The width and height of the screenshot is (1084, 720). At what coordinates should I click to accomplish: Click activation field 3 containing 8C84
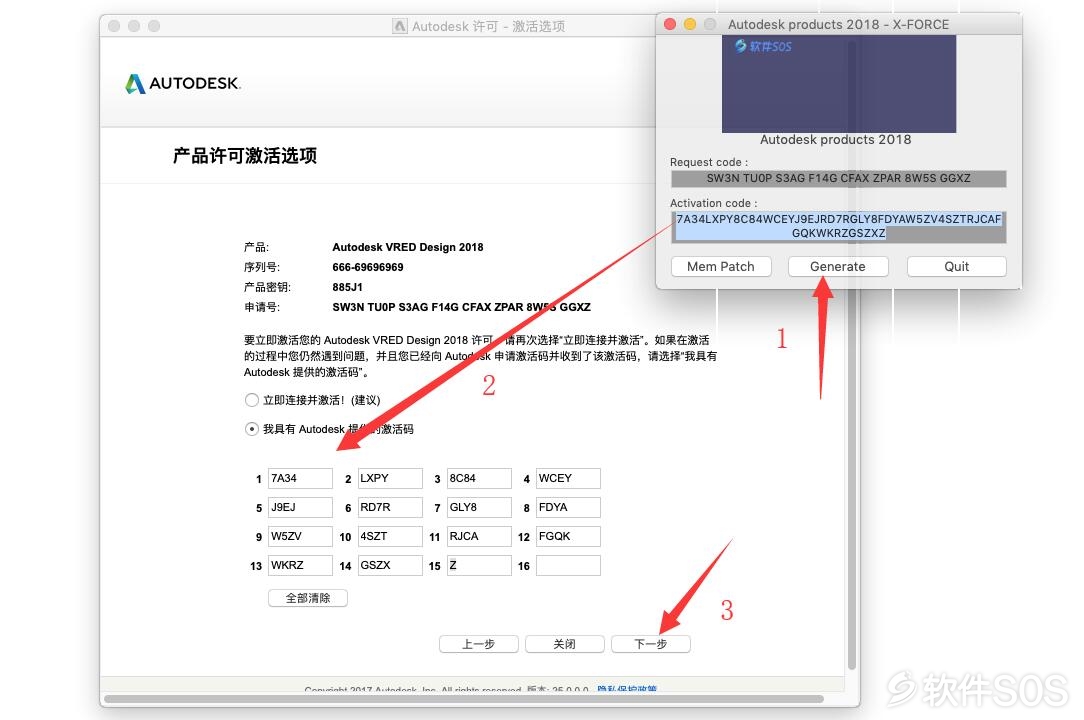coord(479,478)
